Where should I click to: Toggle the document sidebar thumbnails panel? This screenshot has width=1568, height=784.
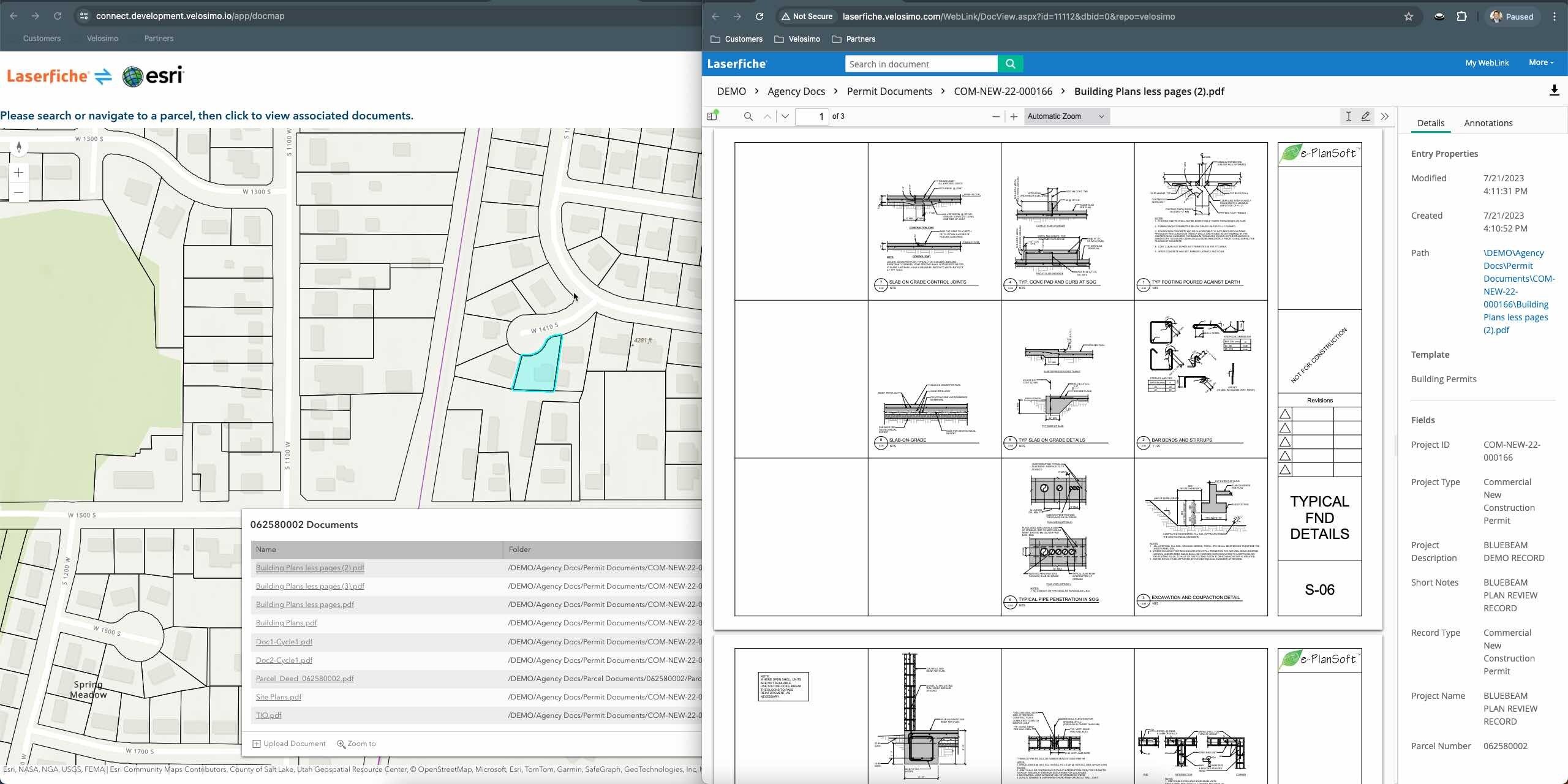coord(712,116)
